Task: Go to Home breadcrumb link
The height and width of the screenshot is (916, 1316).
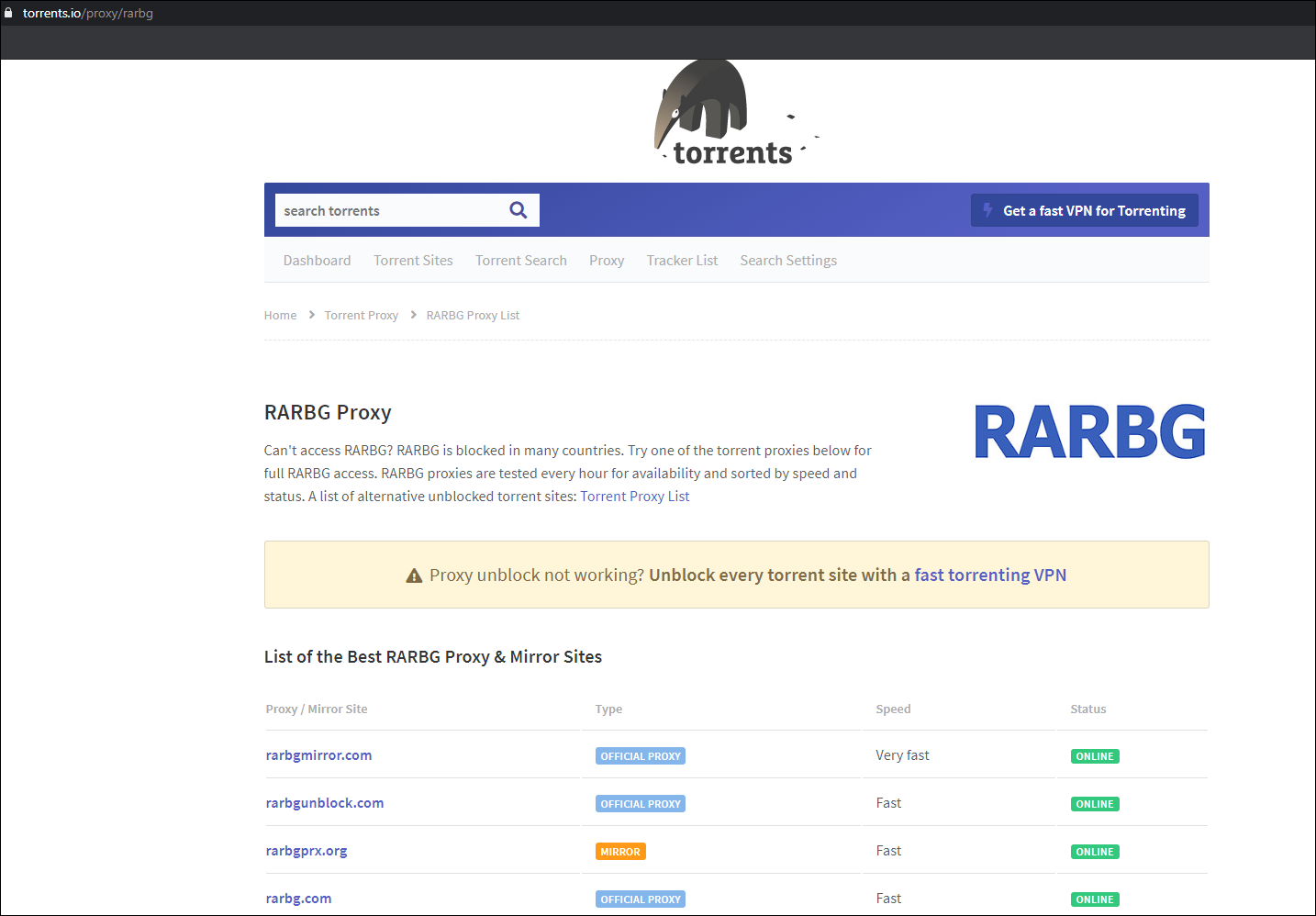Action: coord(281,315)
